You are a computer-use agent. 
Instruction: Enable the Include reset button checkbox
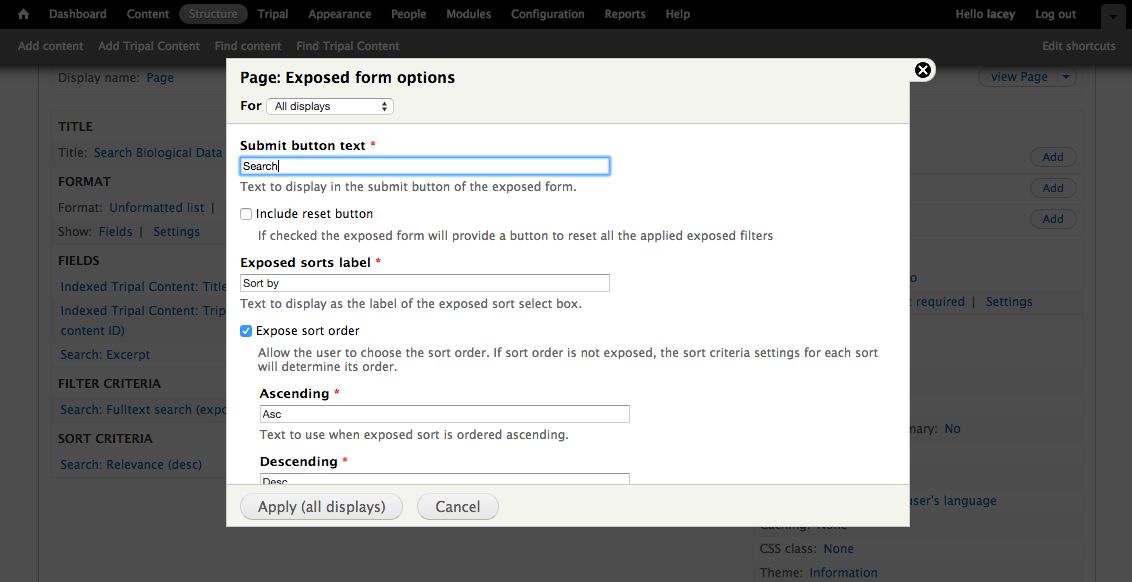(246, 214)
